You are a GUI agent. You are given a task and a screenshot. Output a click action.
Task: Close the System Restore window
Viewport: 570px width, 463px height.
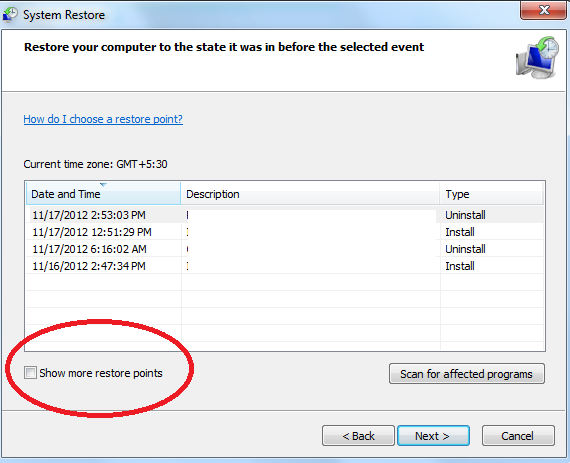coord(543,10)
